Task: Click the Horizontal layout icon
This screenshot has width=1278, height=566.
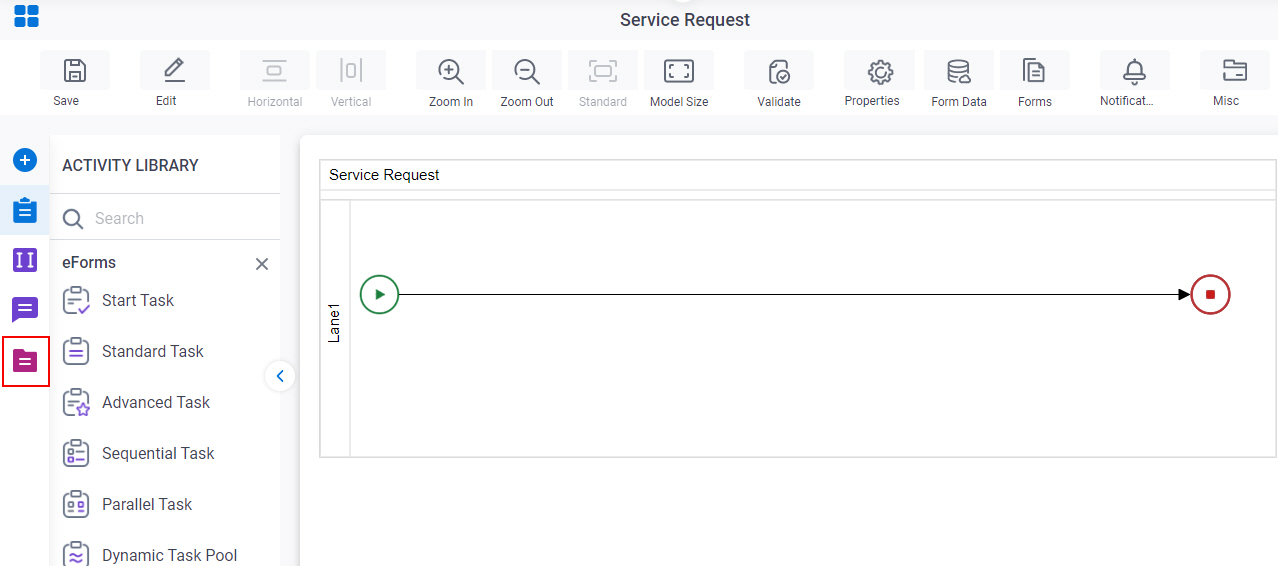Action: click(274, 70)
